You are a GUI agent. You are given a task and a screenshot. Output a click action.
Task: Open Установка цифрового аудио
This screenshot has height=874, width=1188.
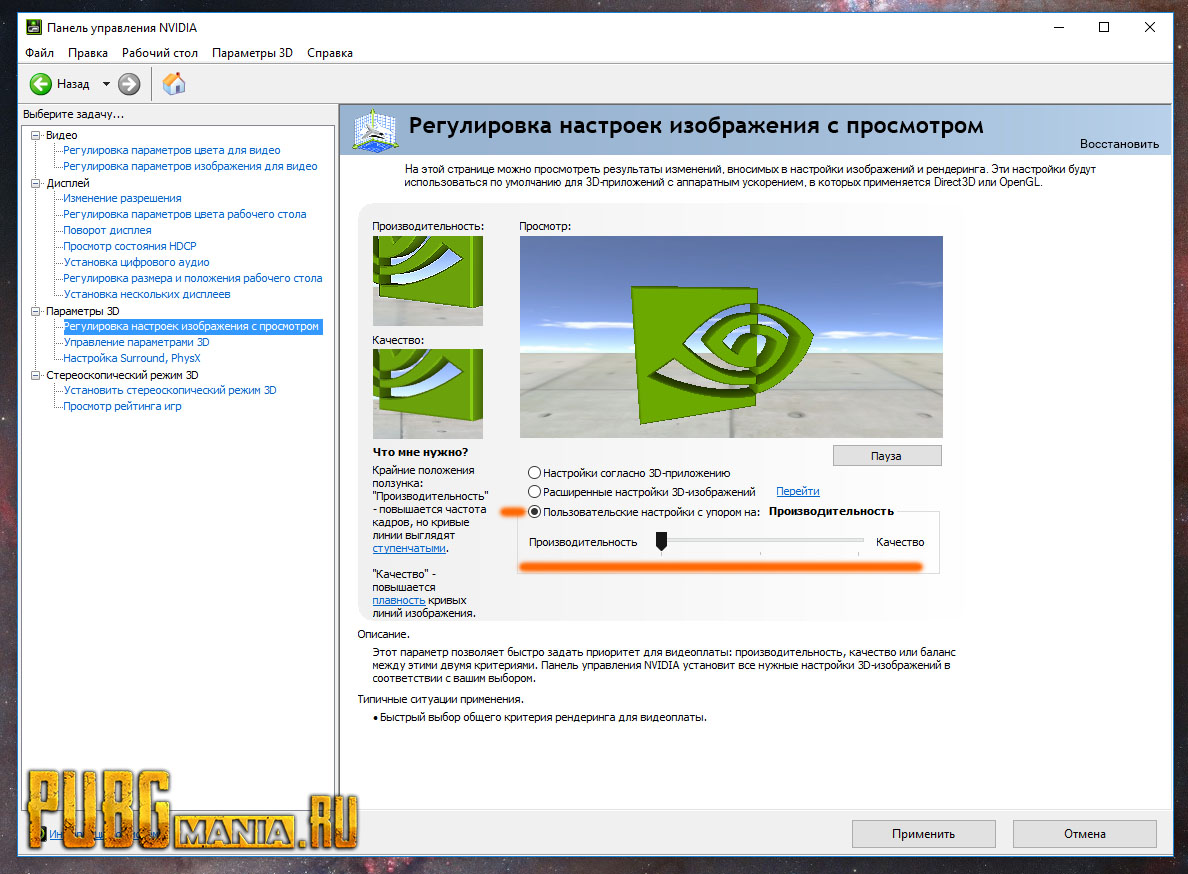(136, 262)
